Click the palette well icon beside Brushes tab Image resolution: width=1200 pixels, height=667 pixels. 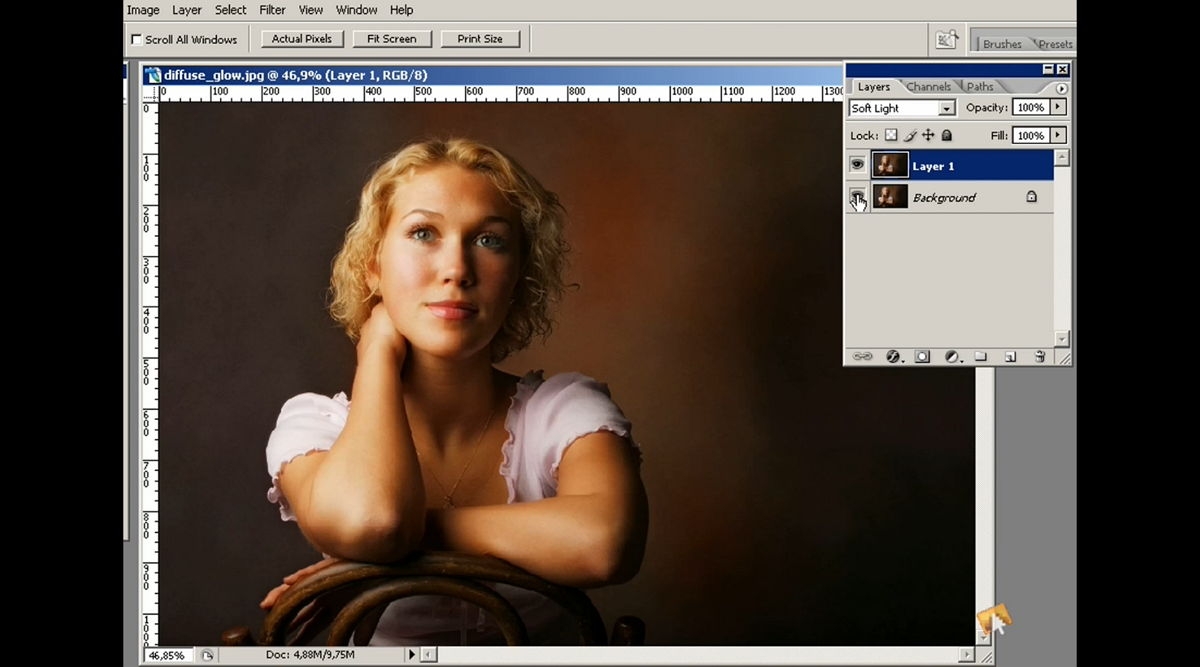click(x=947, y=39)
